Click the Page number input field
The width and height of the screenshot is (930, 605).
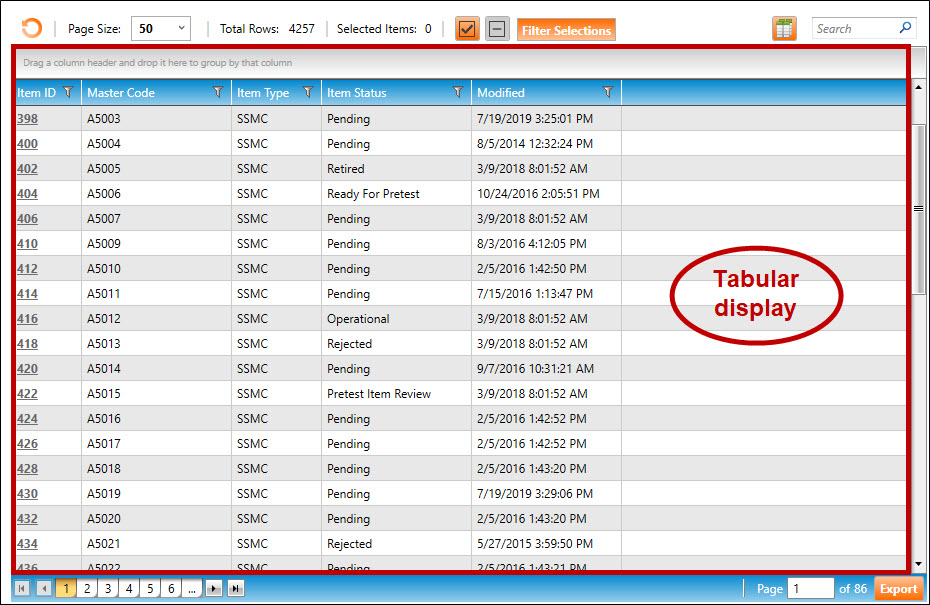810,589
